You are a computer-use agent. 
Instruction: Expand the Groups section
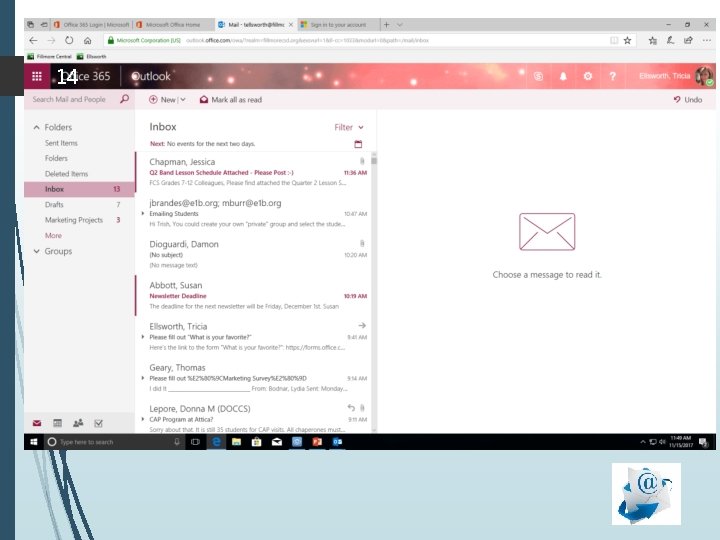pos(37,251)
